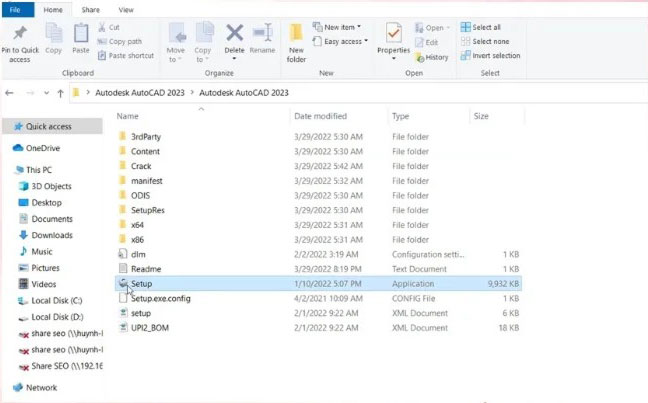648x403 pixels.
Task: Click Copy path in the ribbon
Action: tap(120, 41)
